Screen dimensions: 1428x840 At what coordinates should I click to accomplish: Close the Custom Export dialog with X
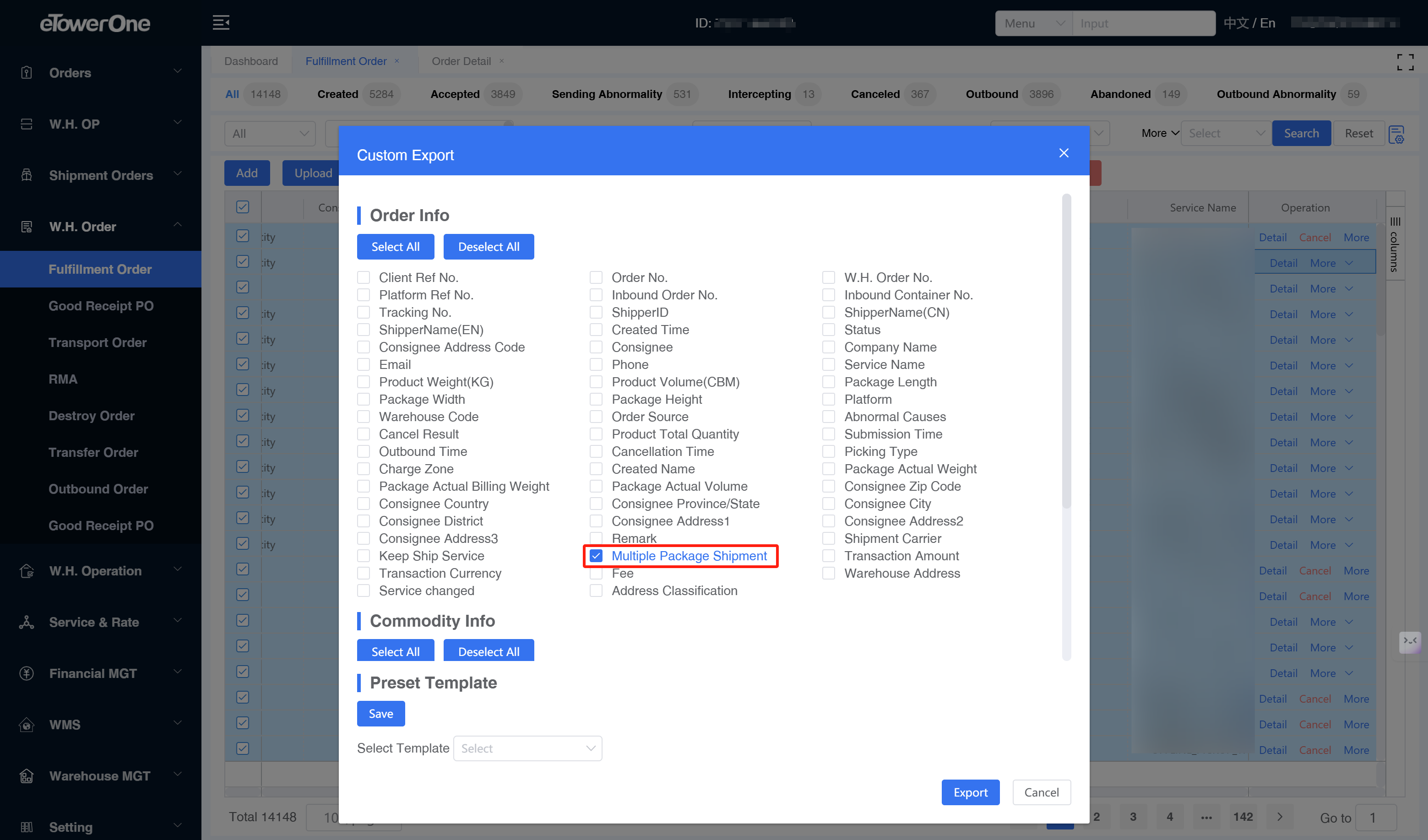(x=1064, y=153)
